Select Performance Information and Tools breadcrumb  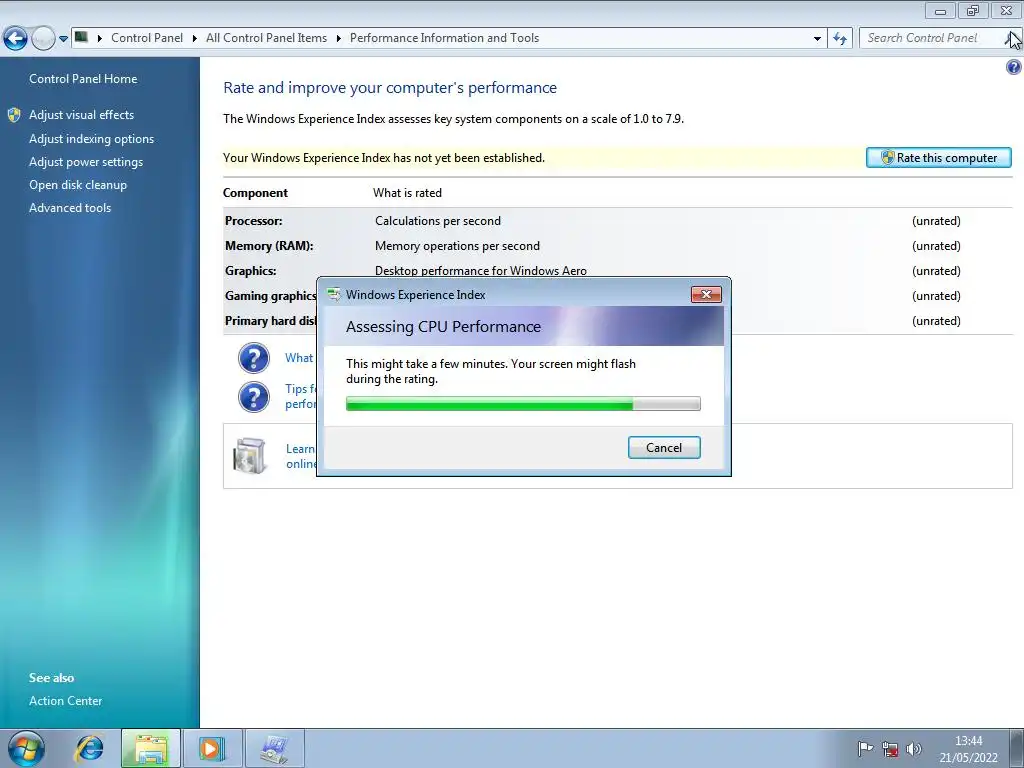444,38
